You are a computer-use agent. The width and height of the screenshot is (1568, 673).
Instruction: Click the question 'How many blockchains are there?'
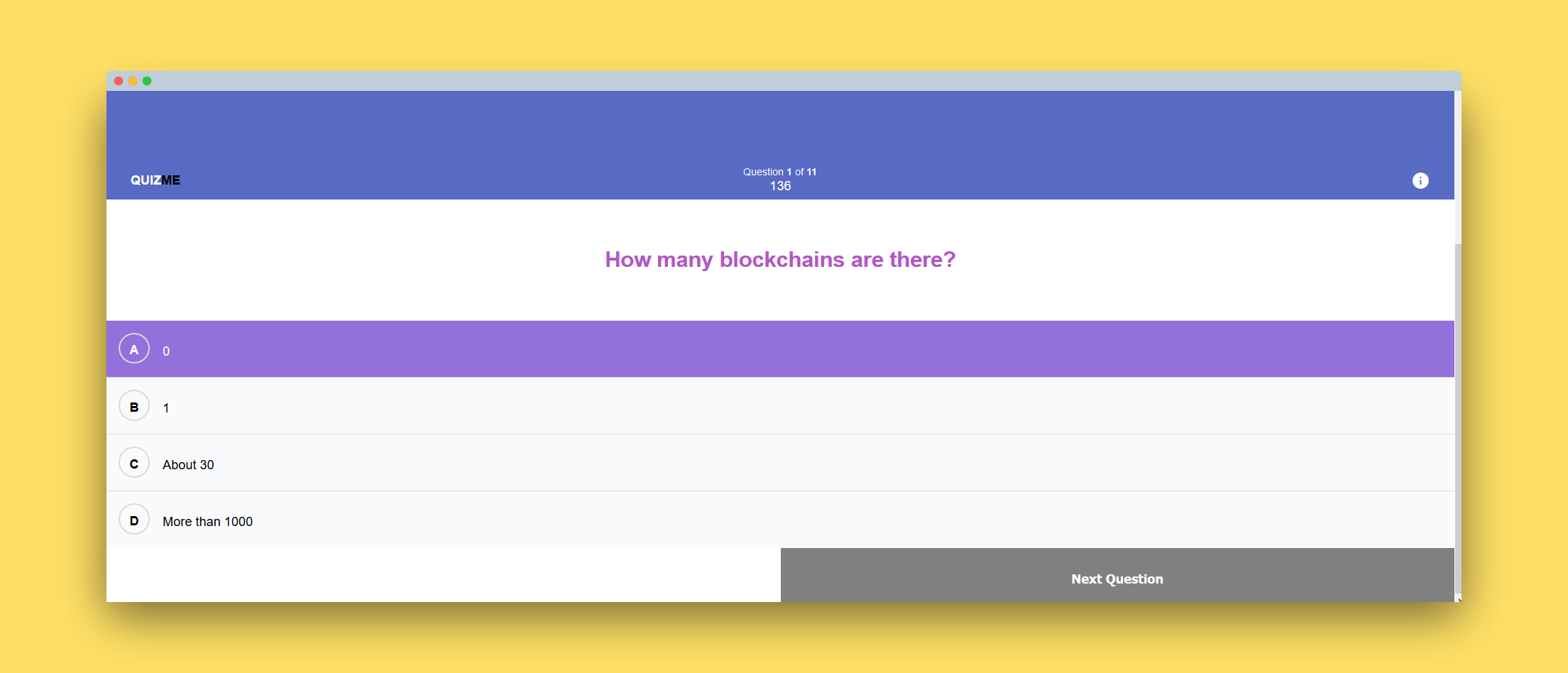click(x=779, y=259)
